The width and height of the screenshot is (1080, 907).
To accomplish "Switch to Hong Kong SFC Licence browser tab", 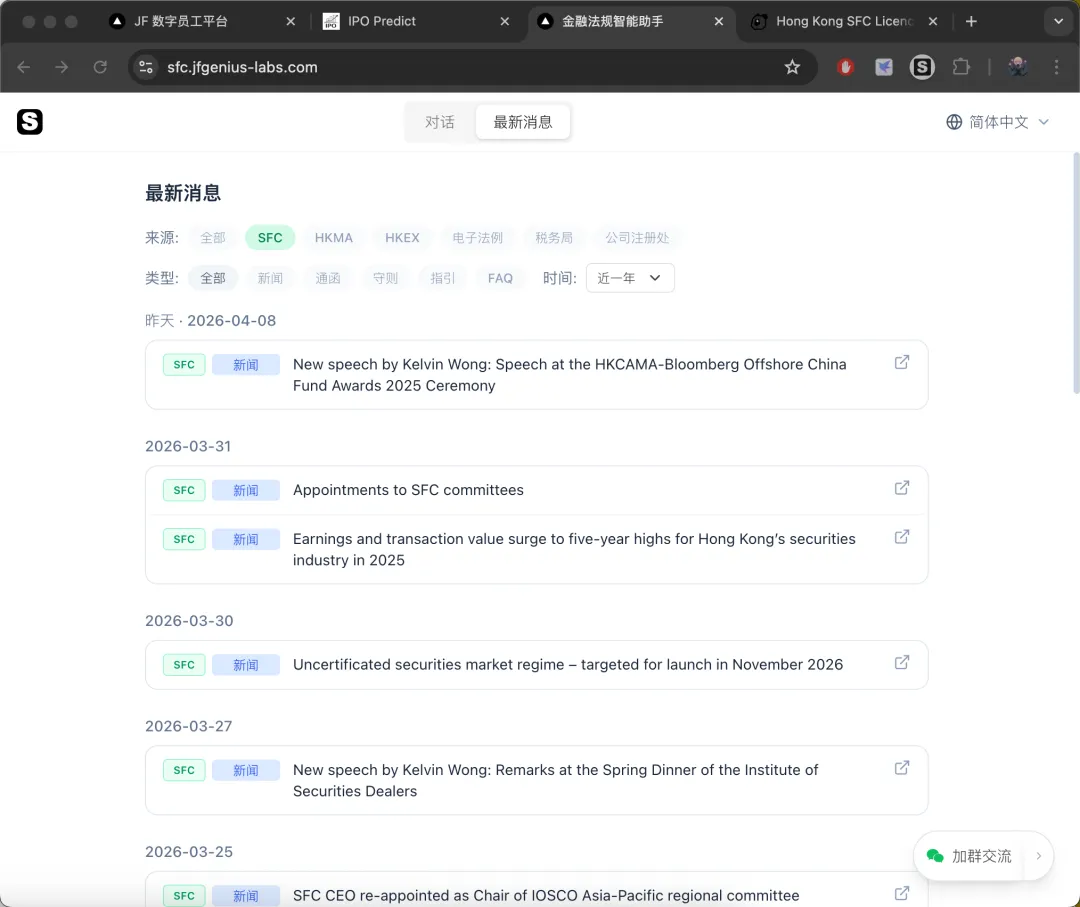I will (x=844, y=21).
